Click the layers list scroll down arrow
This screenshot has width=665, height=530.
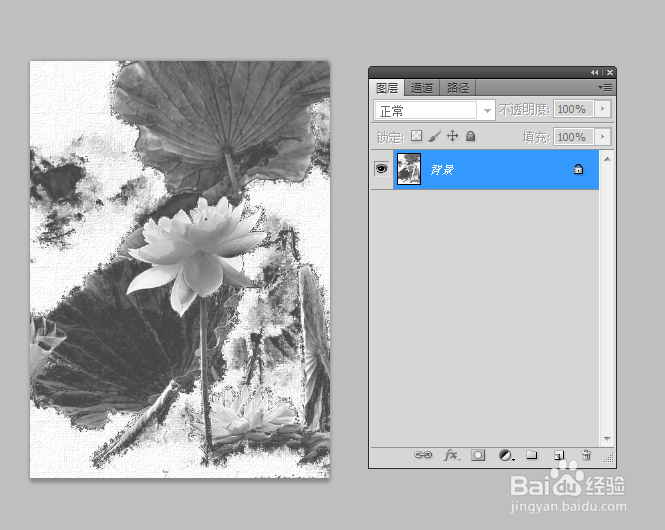(x=607, y=438)
